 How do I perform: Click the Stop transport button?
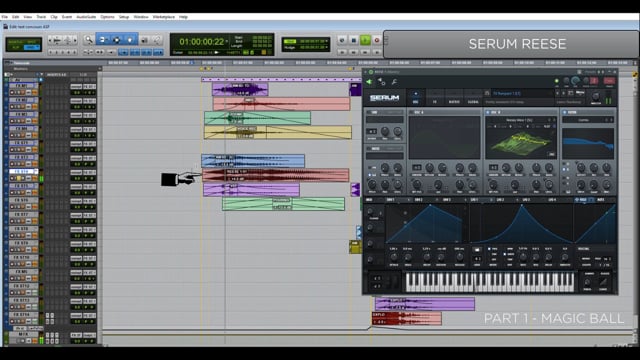pyautogui.click(x=354, y=40)
